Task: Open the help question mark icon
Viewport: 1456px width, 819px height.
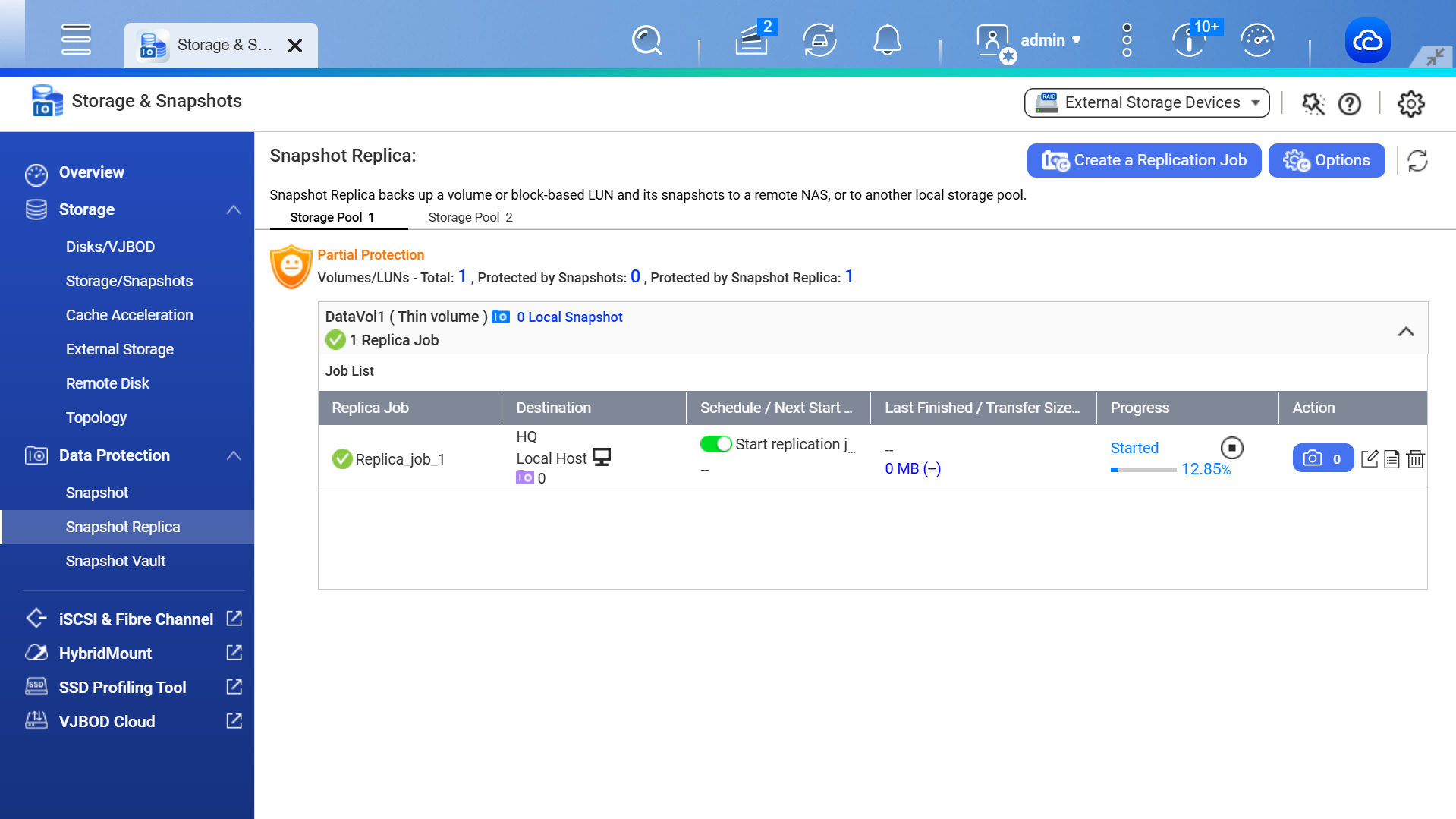Action: (x=1349, y=103)
